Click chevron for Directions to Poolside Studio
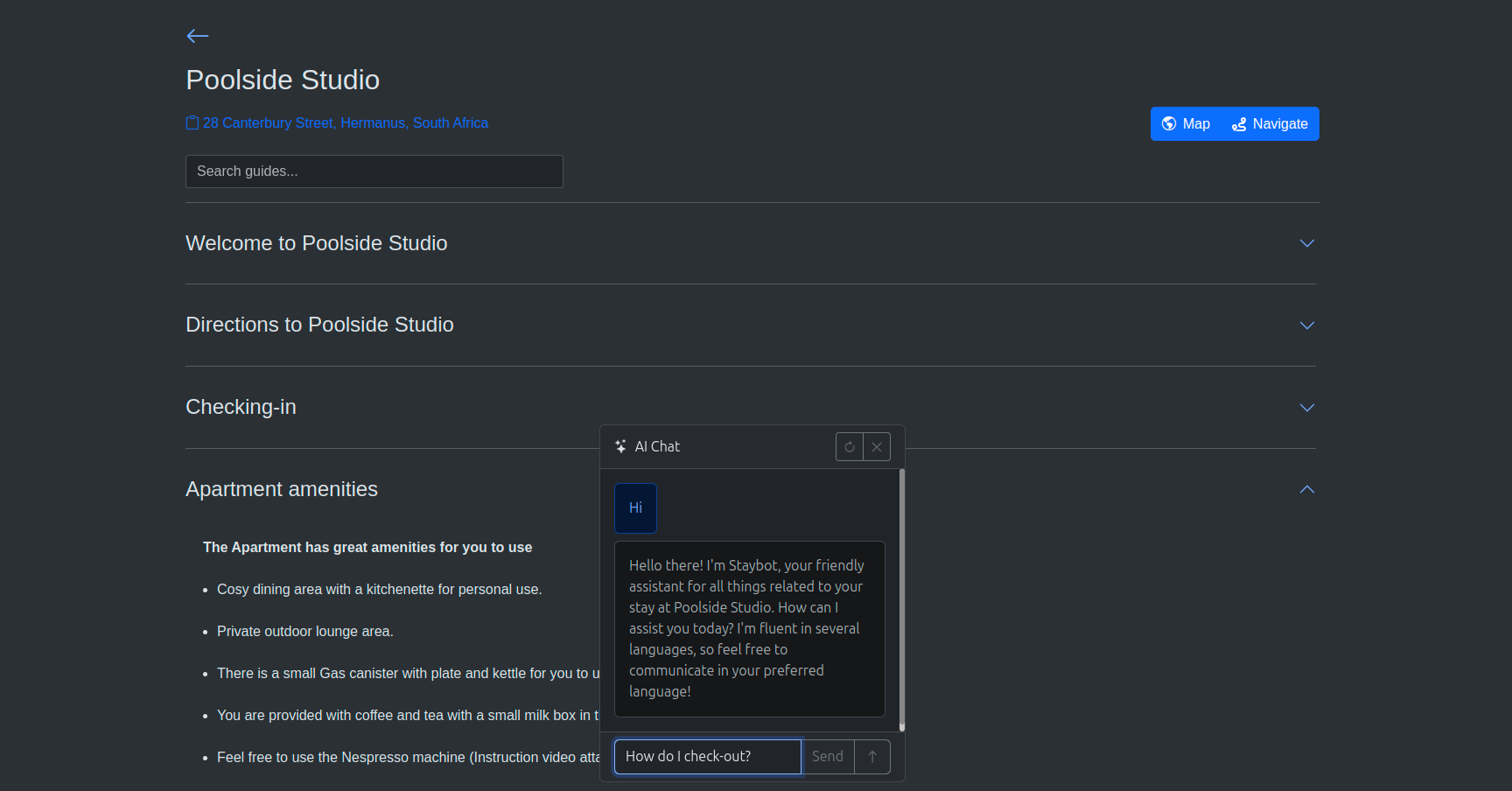This screenshot has width=1512, height=791. [1307, 325]
